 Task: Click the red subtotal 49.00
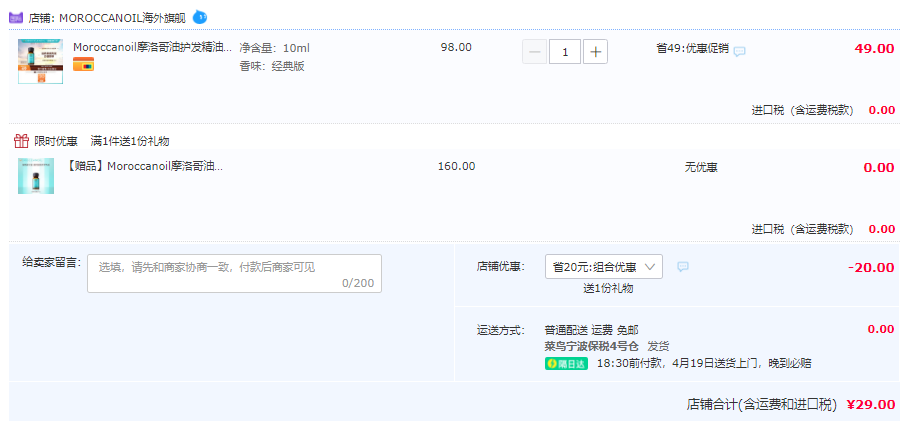point(875,49)
